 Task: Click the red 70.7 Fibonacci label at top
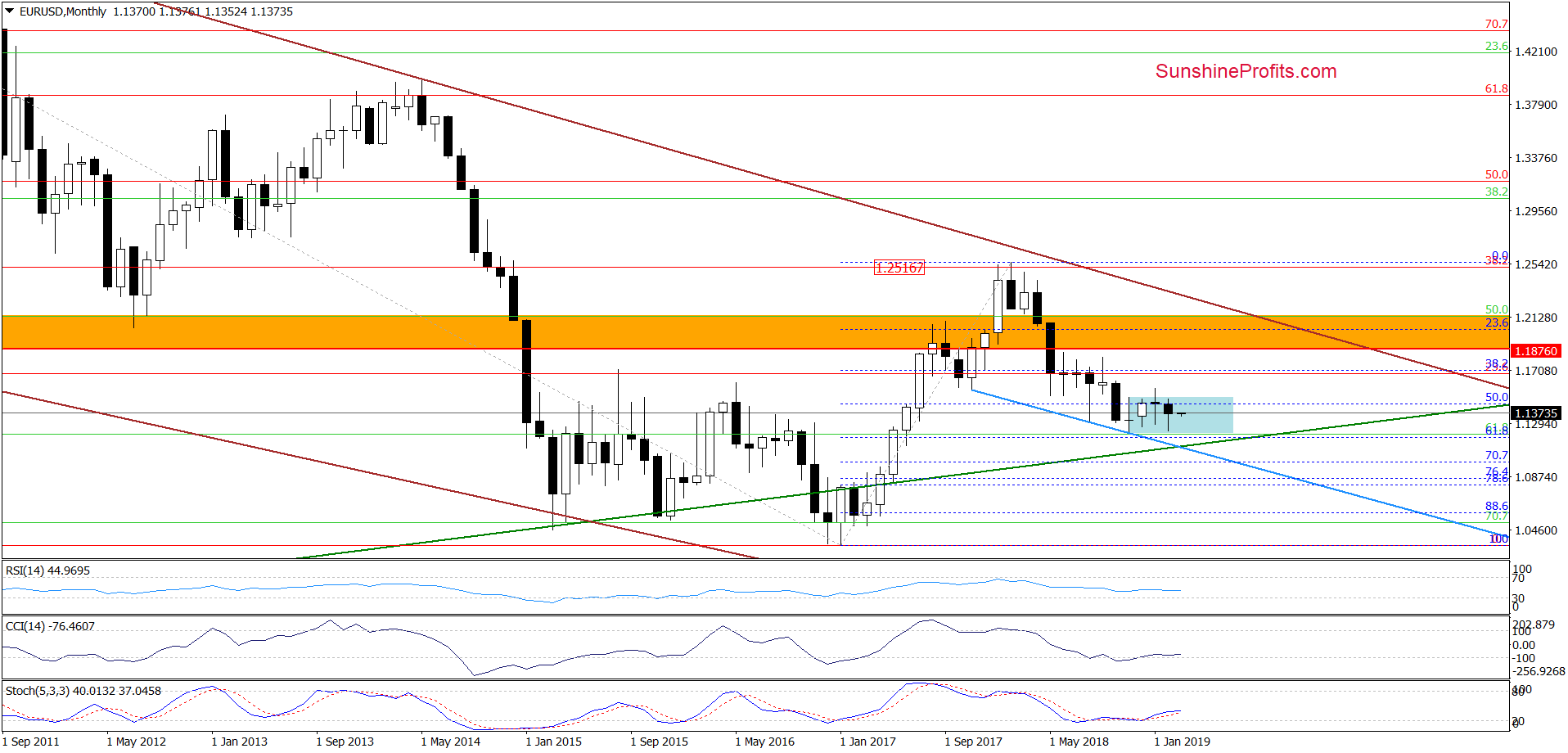tap(1497, 25)
